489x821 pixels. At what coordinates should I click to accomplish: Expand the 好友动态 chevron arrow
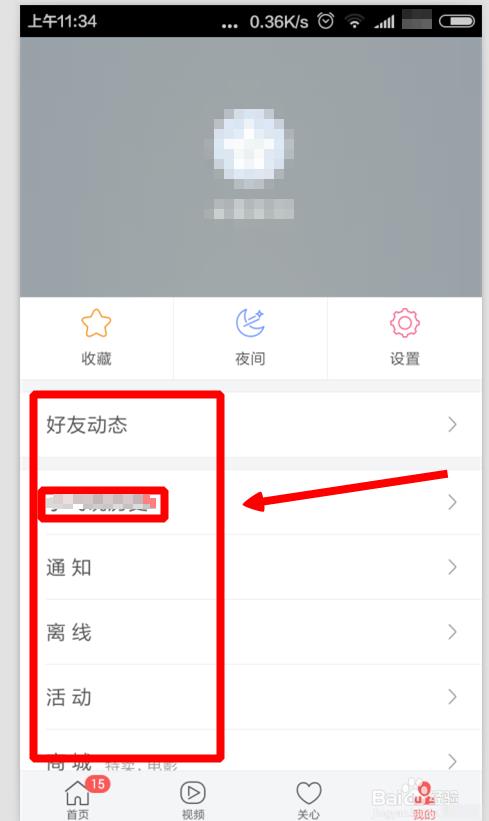click(452, 425)
